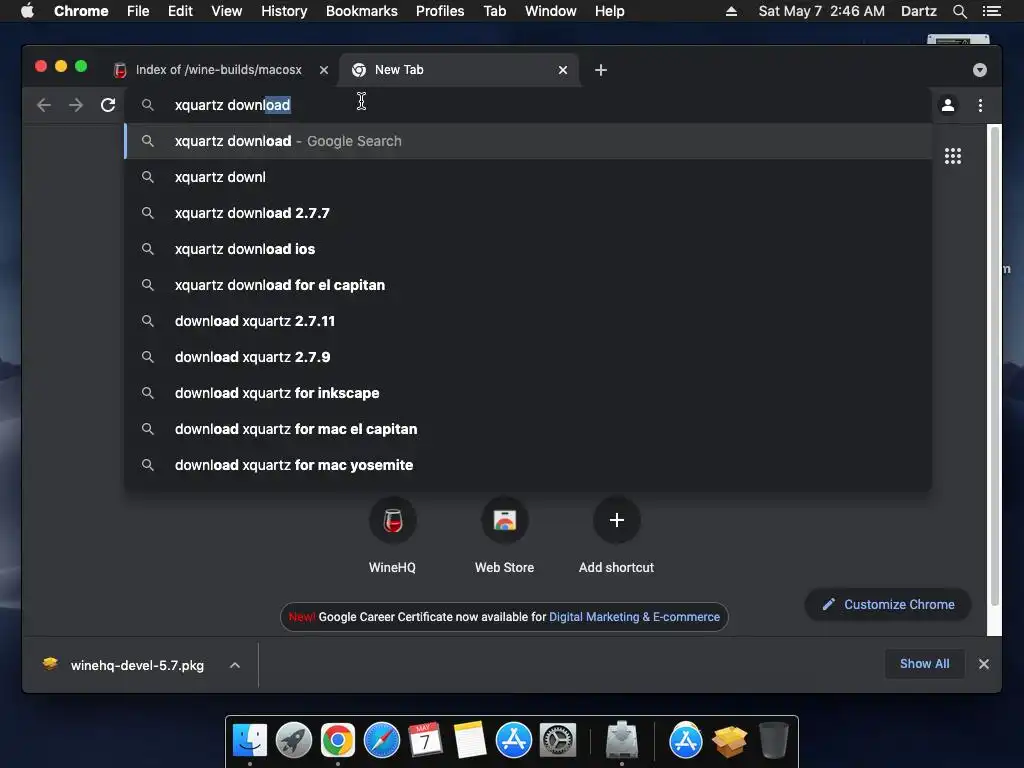1024x768 pixels.
Task: Open Google Chrome from the Dock
Action: coord(338,741)
